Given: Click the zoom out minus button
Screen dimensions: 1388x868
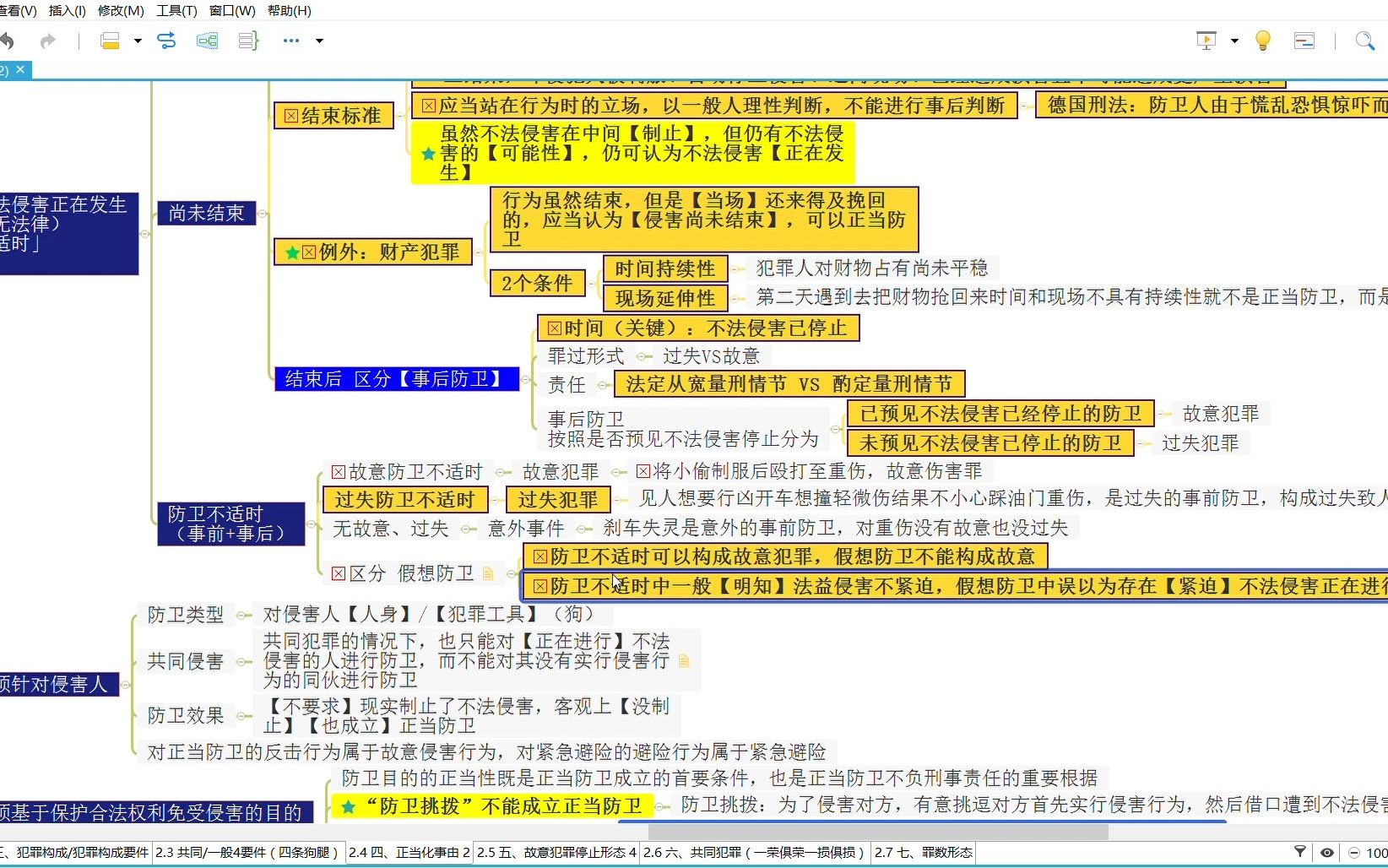Looking at the screenshot, I should point(1354,853).
